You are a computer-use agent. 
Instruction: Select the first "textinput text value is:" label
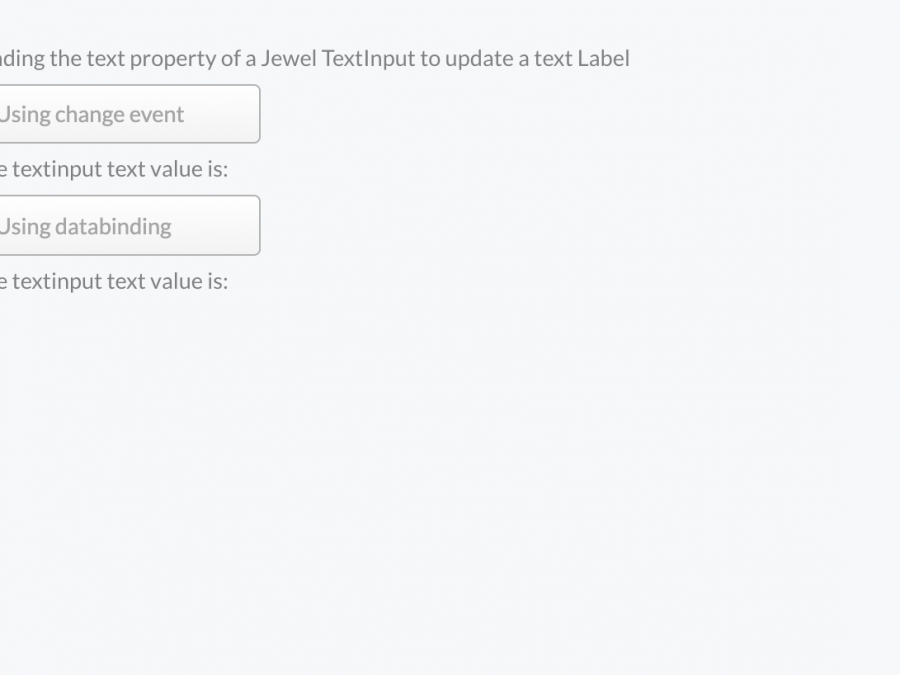pos(114,169)
